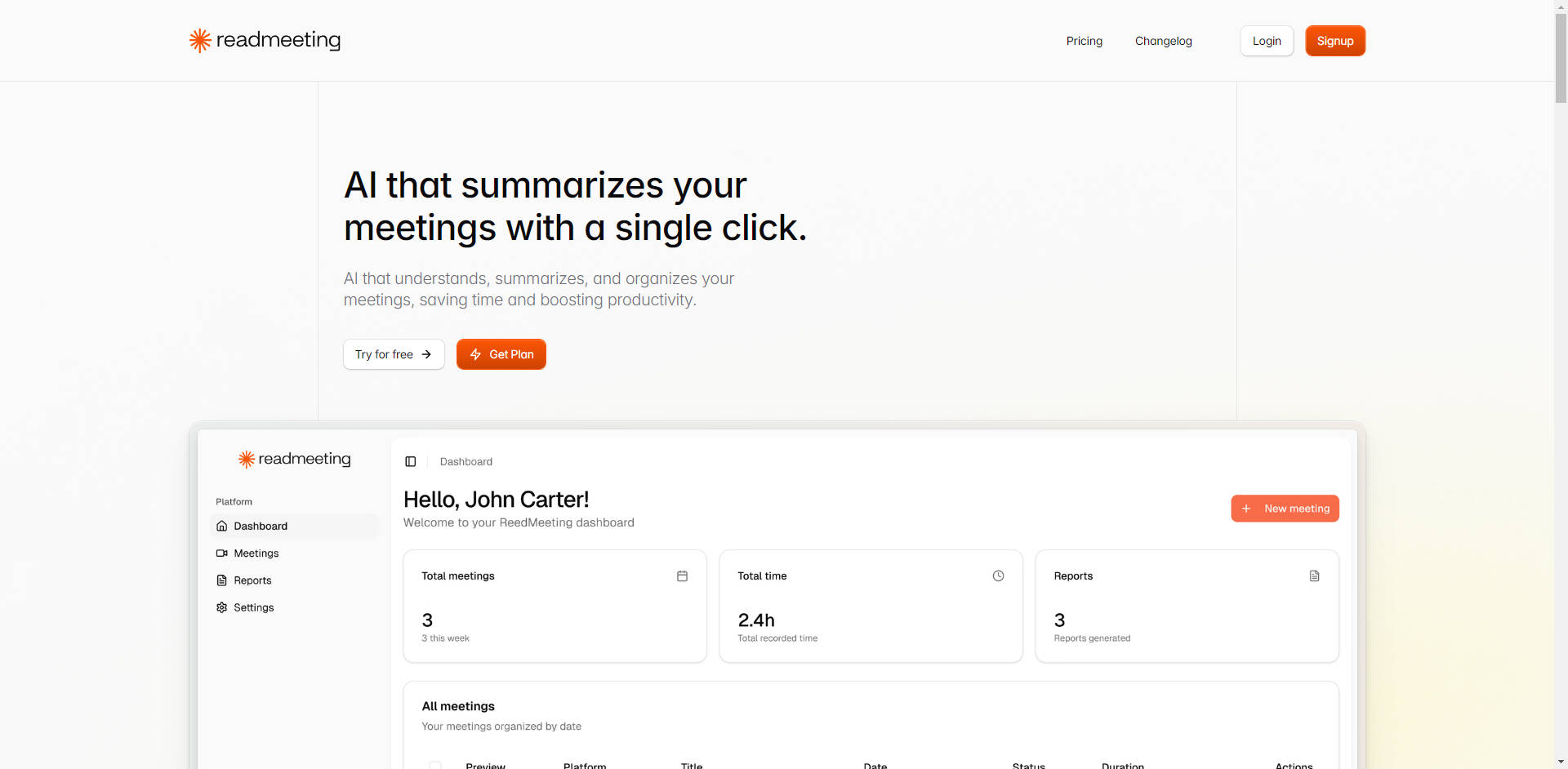
Task: Click the Dashboard breadcrumb text
Action: coord(465,461)
